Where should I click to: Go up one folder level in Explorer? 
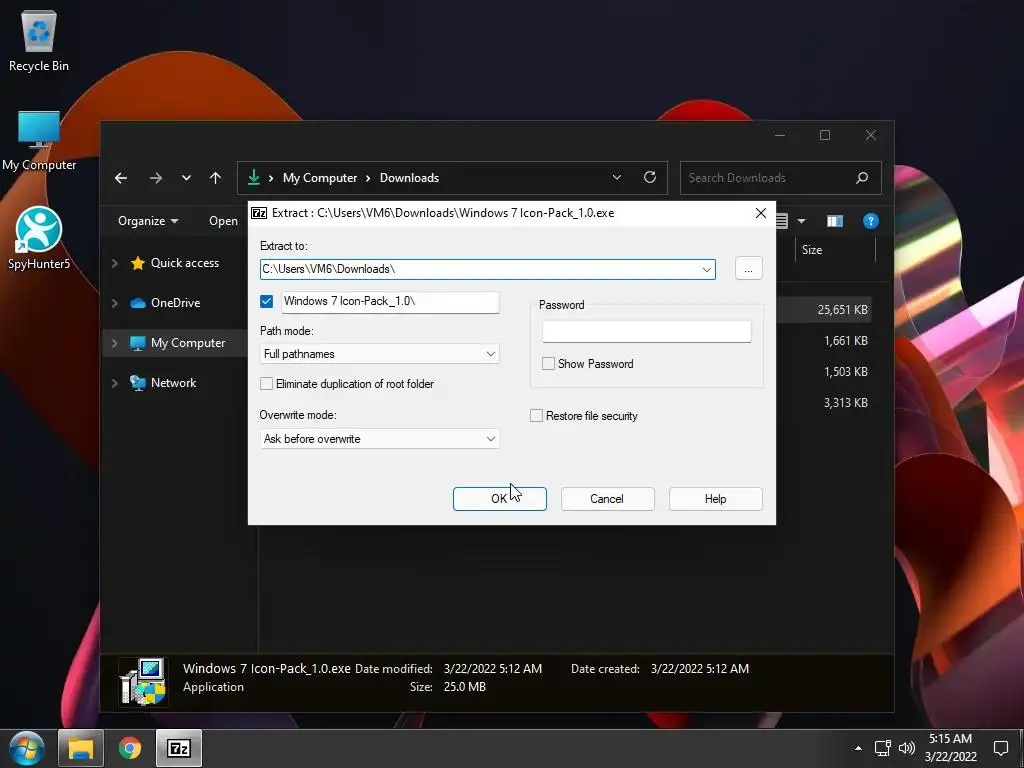point(216,178)
